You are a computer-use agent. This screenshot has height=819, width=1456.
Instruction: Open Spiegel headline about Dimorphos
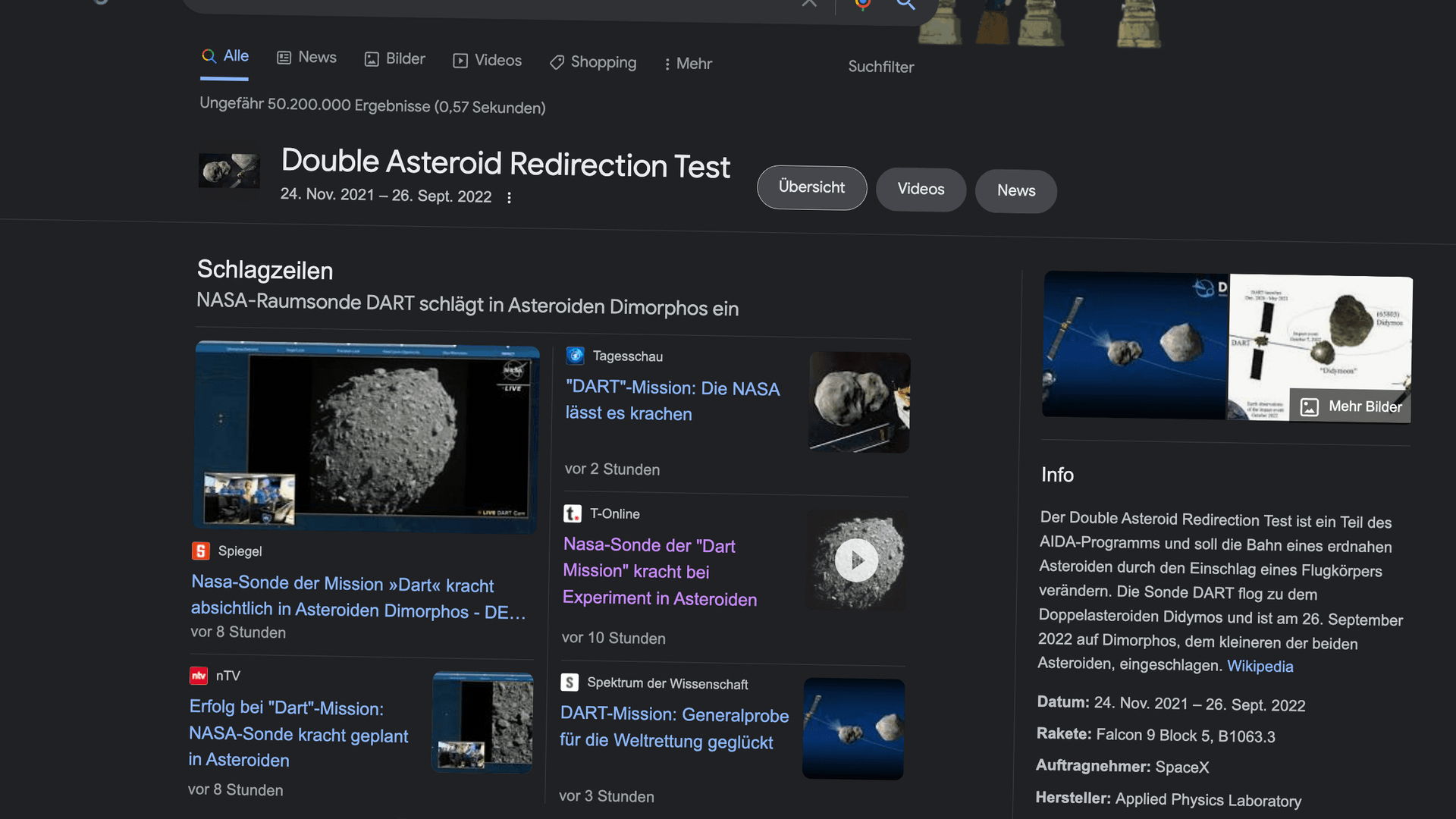(x=358, y=597)
